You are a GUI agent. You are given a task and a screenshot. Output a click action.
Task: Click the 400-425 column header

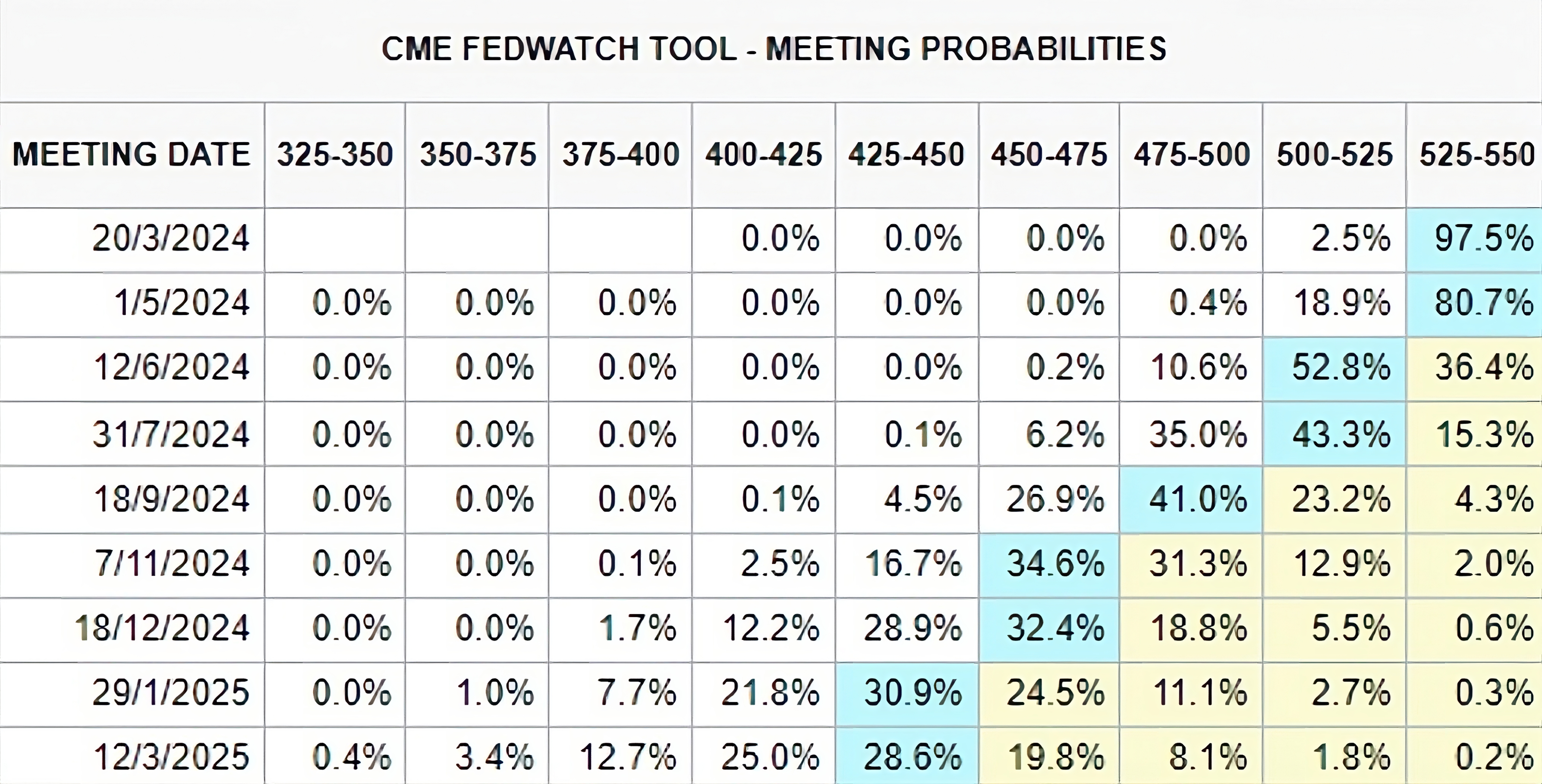(763, 154)
